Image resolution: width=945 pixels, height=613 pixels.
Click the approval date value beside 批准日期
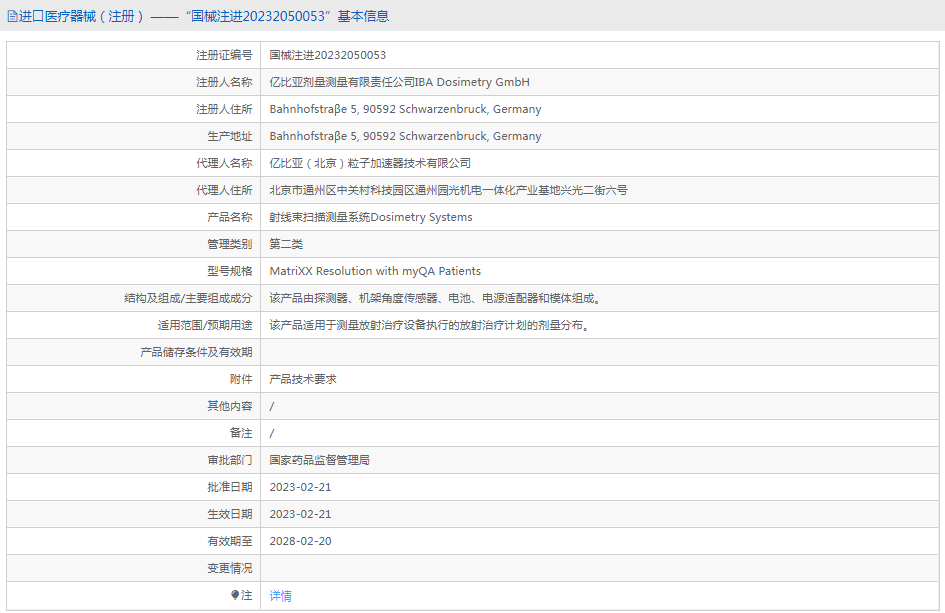(300, 487)
